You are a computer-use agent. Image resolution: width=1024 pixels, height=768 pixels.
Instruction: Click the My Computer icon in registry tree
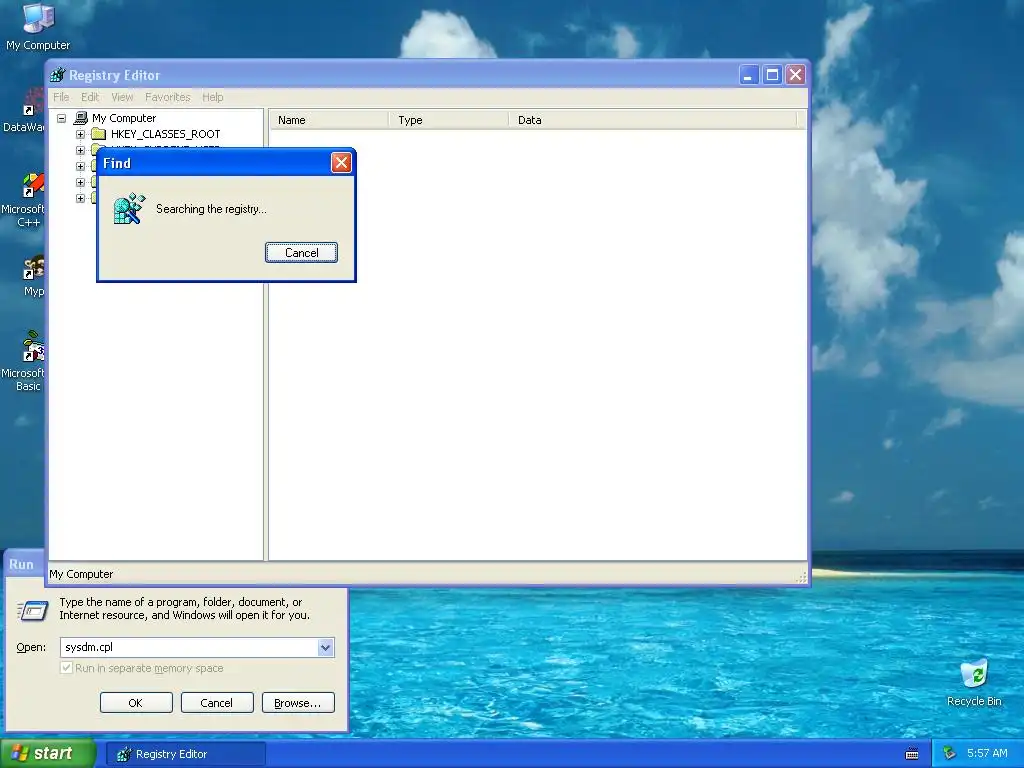click(x=80, y=118)
